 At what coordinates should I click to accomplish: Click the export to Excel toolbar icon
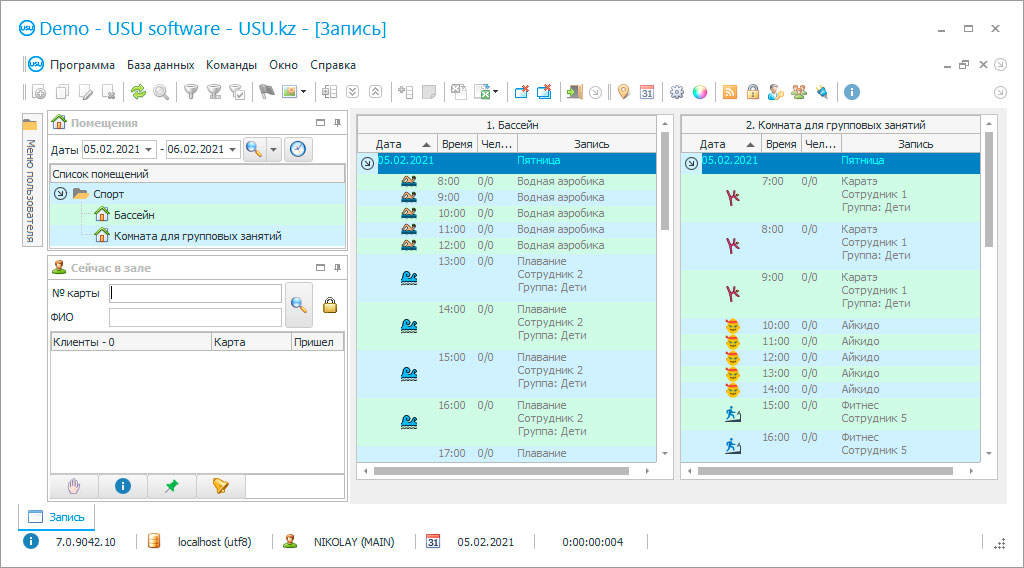pos(484,92)
